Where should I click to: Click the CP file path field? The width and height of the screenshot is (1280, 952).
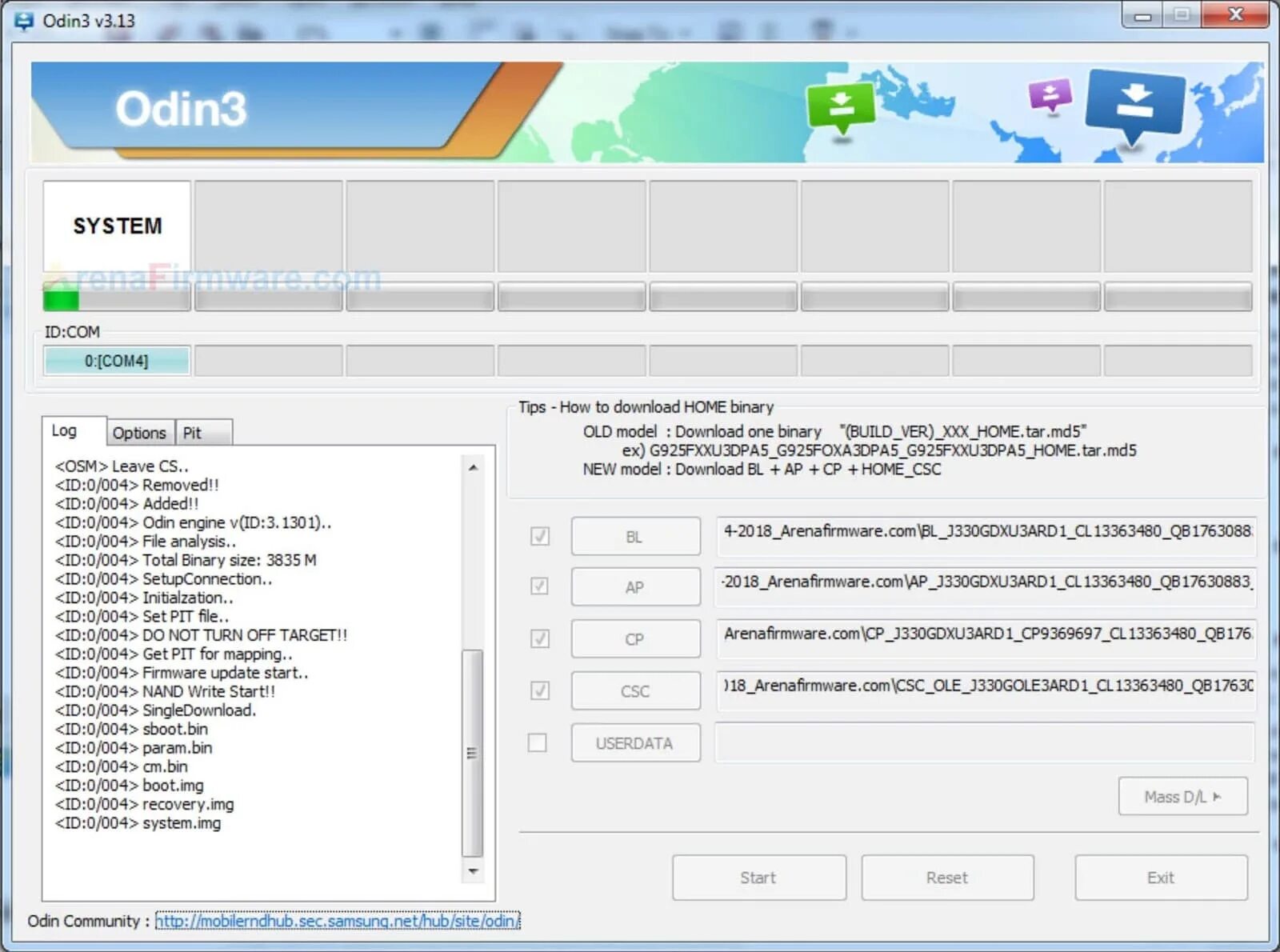986,638
